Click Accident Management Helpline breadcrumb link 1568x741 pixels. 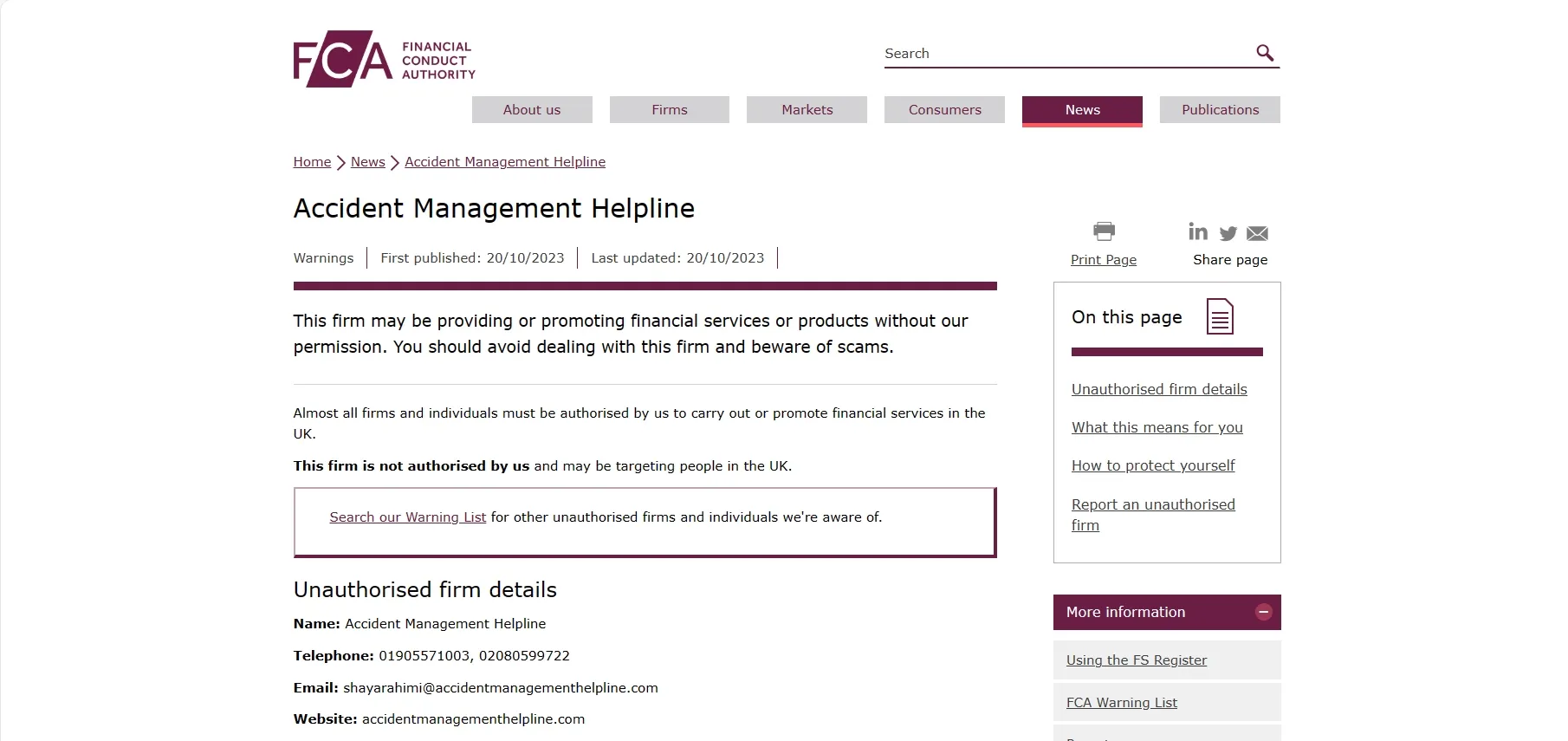point(505,162)
